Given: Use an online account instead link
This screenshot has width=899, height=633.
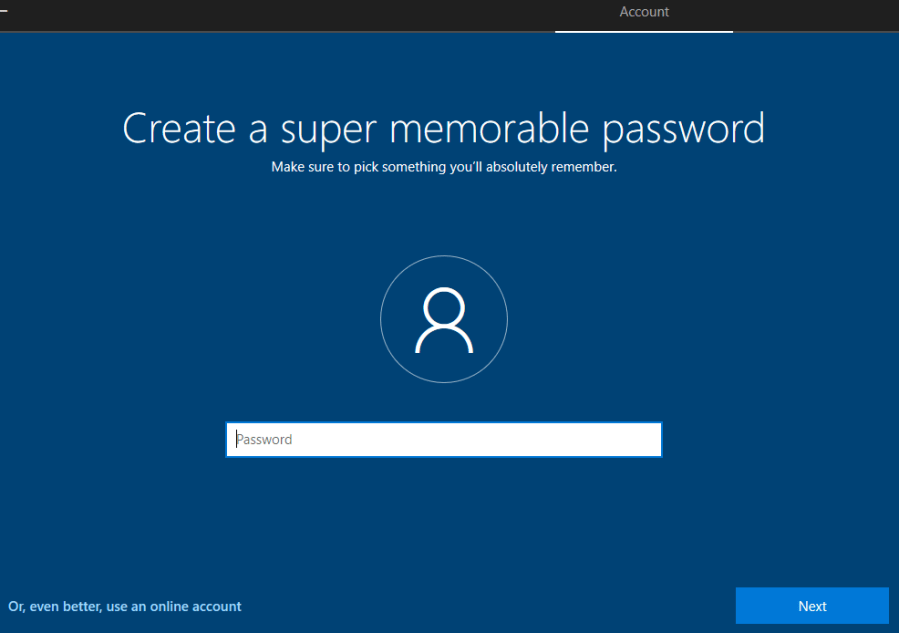Looking at the screenshot, I should [125, 606].
